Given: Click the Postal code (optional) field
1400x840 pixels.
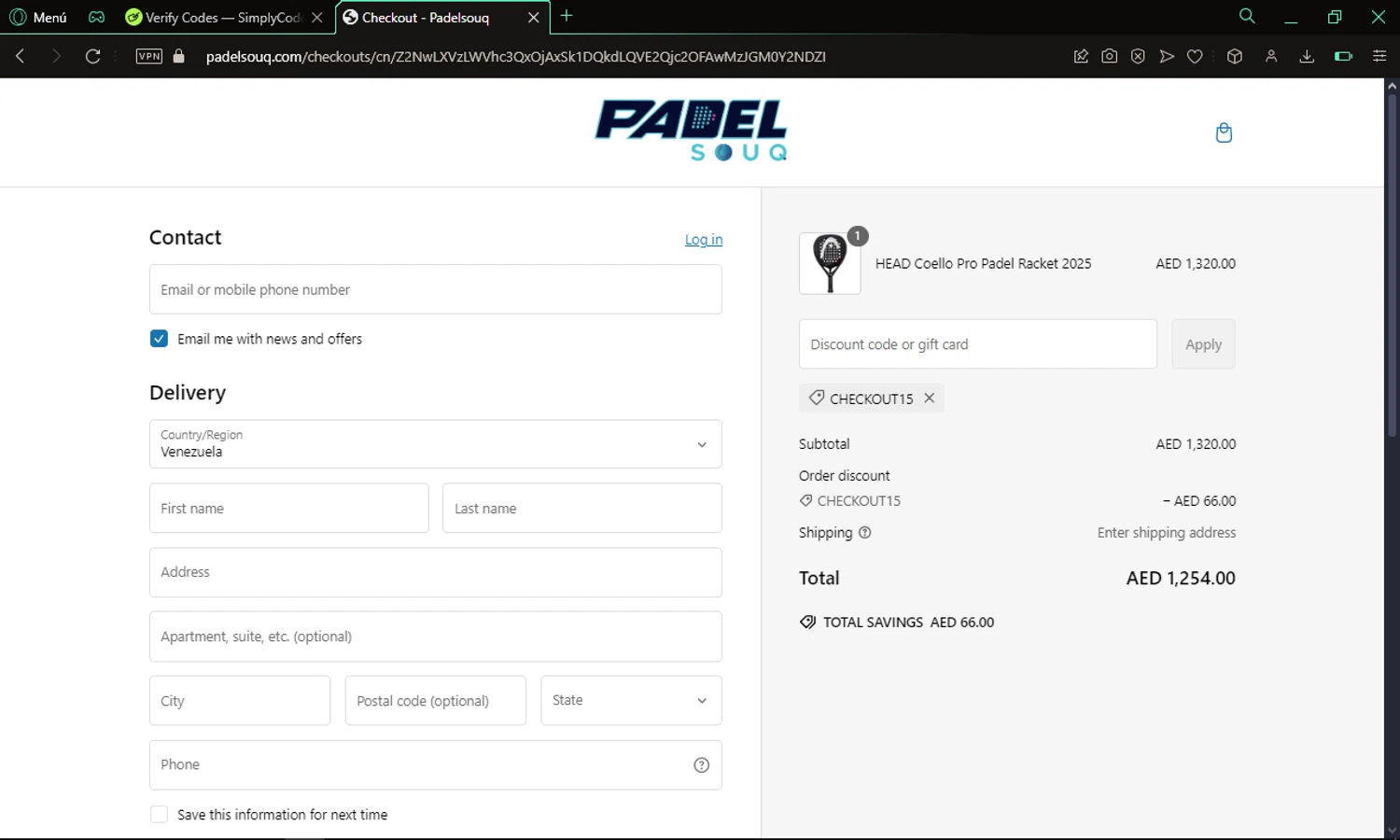Looking at the screenshot, I should 436,700.
